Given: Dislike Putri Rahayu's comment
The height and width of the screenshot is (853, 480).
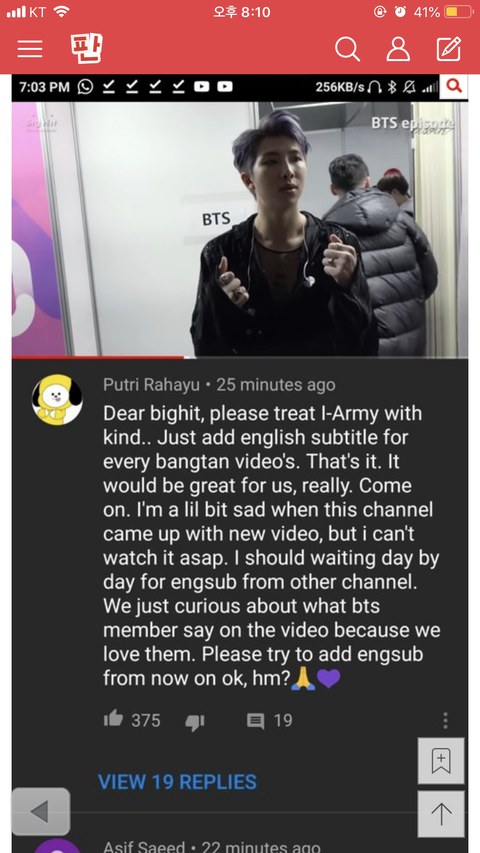Looking at the screenshot, I should [194, 721].
